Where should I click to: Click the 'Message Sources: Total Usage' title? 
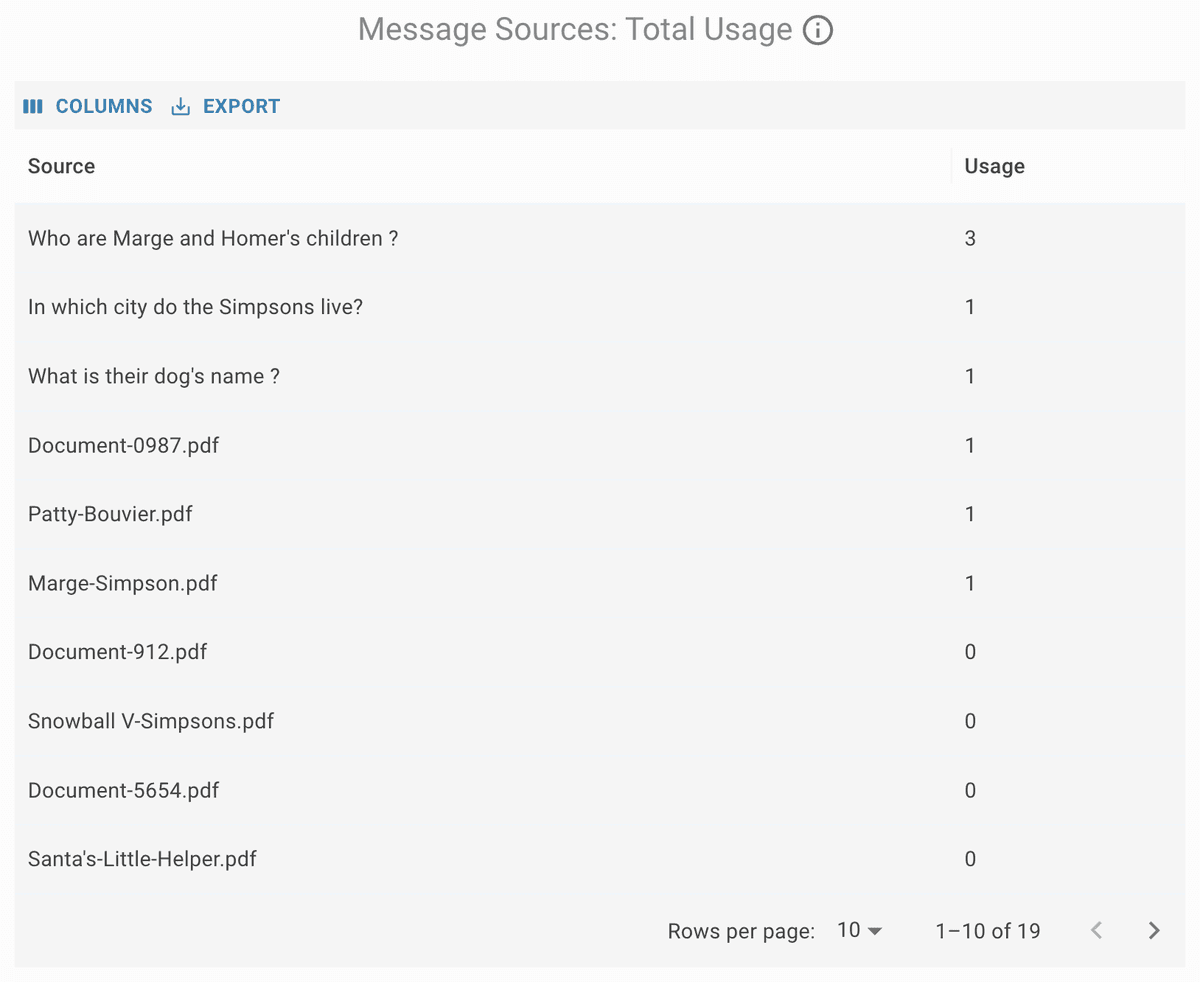pyautogui.click(x=575, y=30)
